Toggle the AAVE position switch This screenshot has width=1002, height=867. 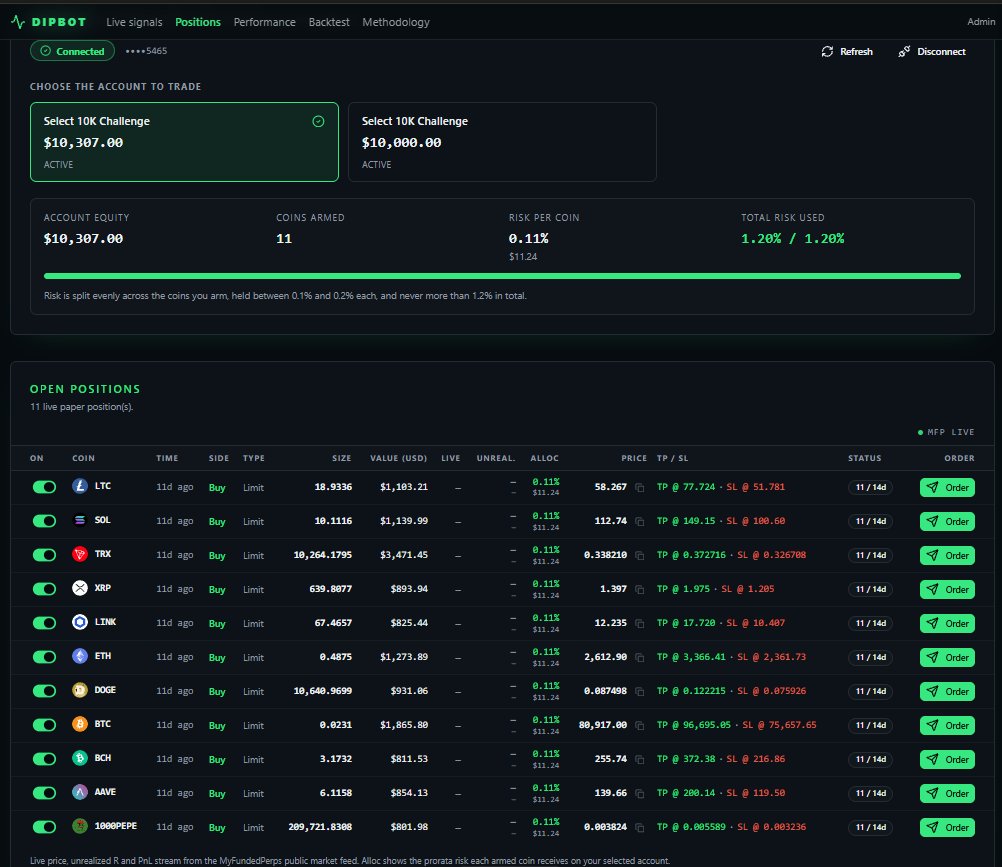pyautogui.click(x=44, y=793)
